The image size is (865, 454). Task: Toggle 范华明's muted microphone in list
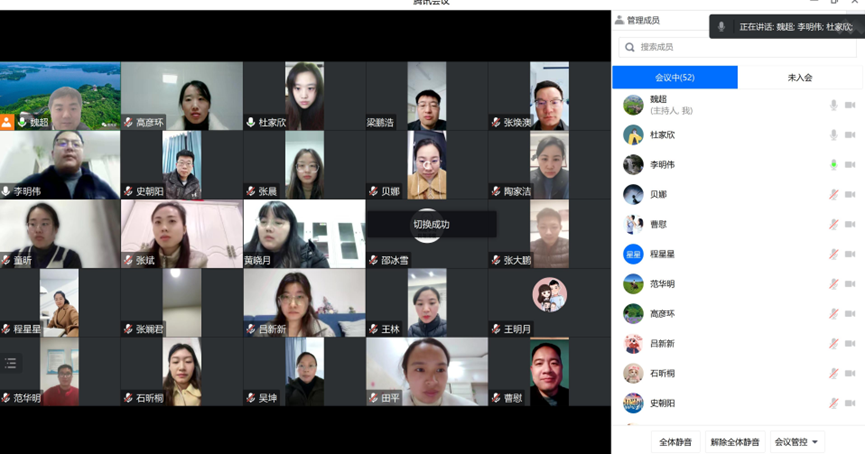tap(833, 284)
